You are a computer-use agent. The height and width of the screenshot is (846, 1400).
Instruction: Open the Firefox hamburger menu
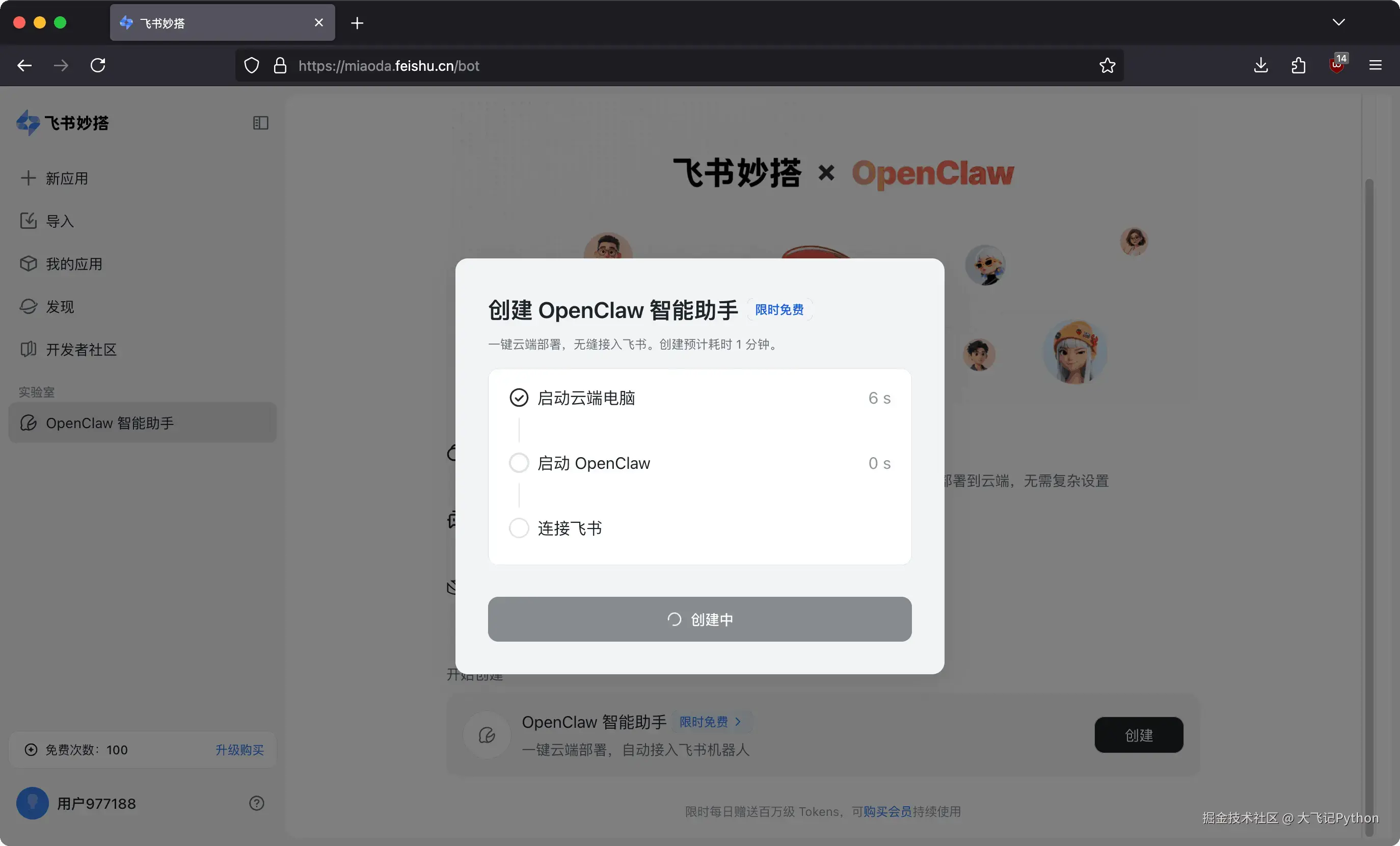[1376, 65]
